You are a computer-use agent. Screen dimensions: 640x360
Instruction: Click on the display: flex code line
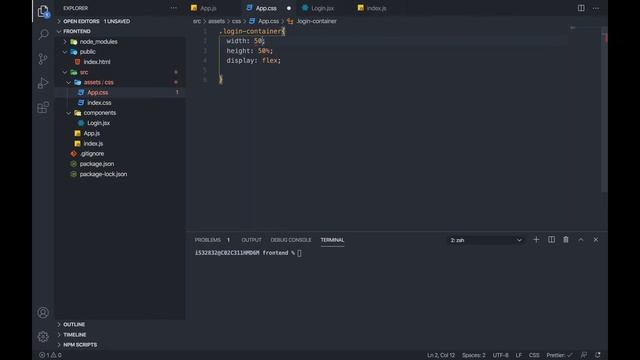point(253,60)
